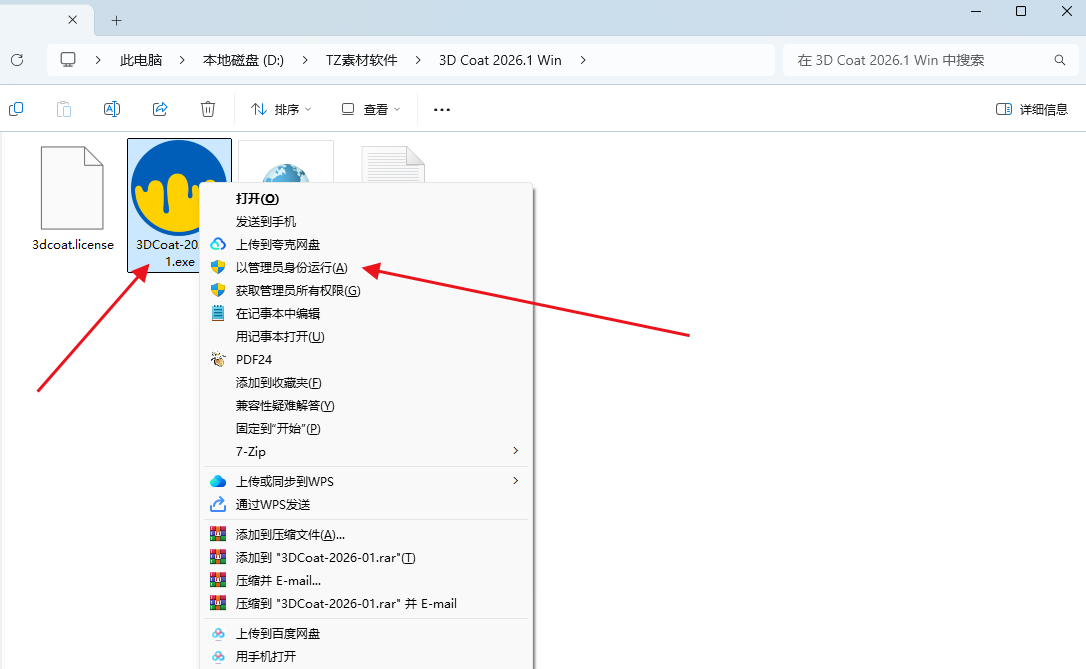This screenshot has width=1086, height=669.
Task: Choose 添加到 "3DCoat-2026-01.rar"(T)
Action: click(x=367, y=558)
